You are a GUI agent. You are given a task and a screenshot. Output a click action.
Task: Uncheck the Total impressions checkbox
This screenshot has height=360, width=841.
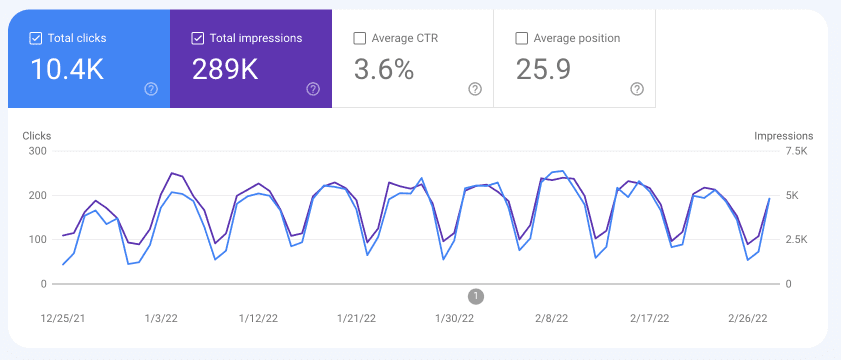coord(197,39)
